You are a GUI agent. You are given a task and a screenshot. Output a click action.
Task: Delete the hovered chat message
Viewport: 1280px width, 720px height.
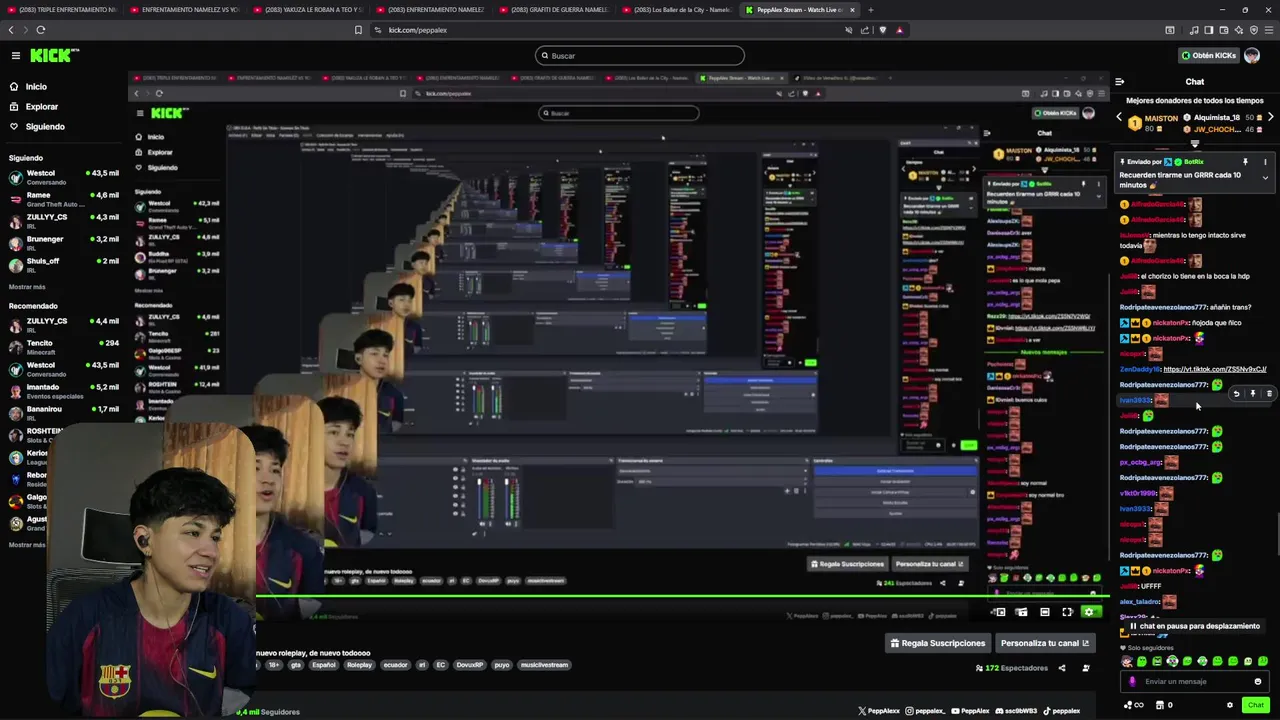pyautogui.click(x=1269, y=394)
